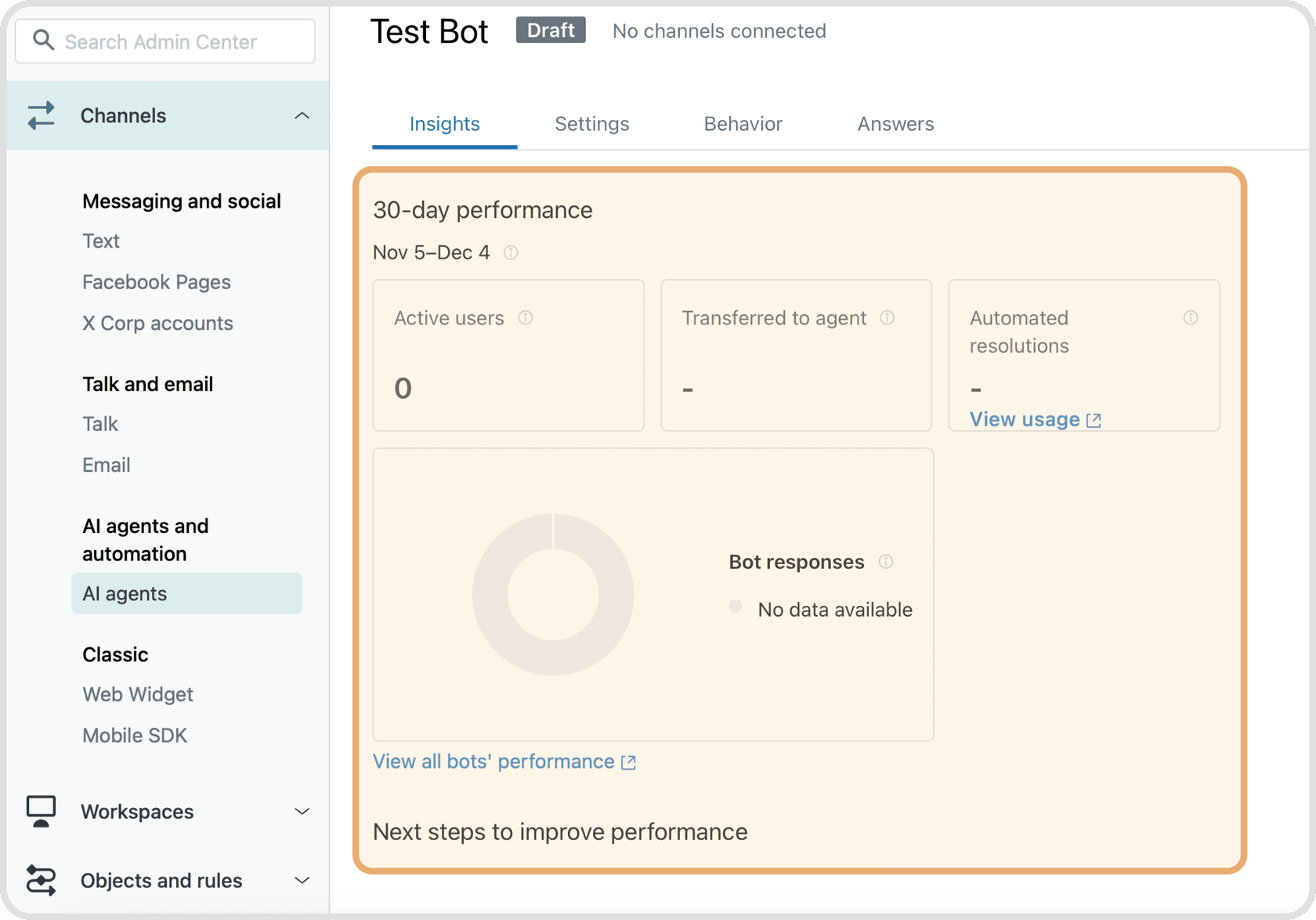This screenshot has width=1316, height=920.
Task: Click View all bots' performance
Action: tap(493, 761)
